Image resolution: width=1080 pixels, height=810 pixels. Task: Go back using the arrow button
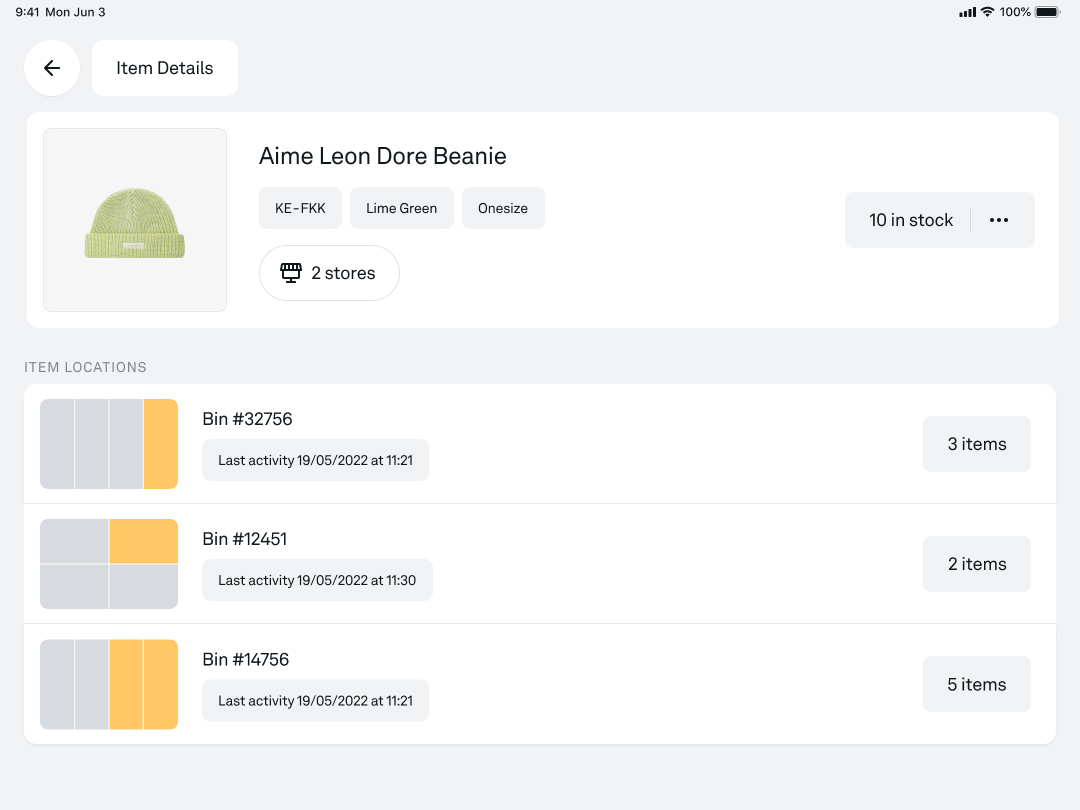pos(52,68)
